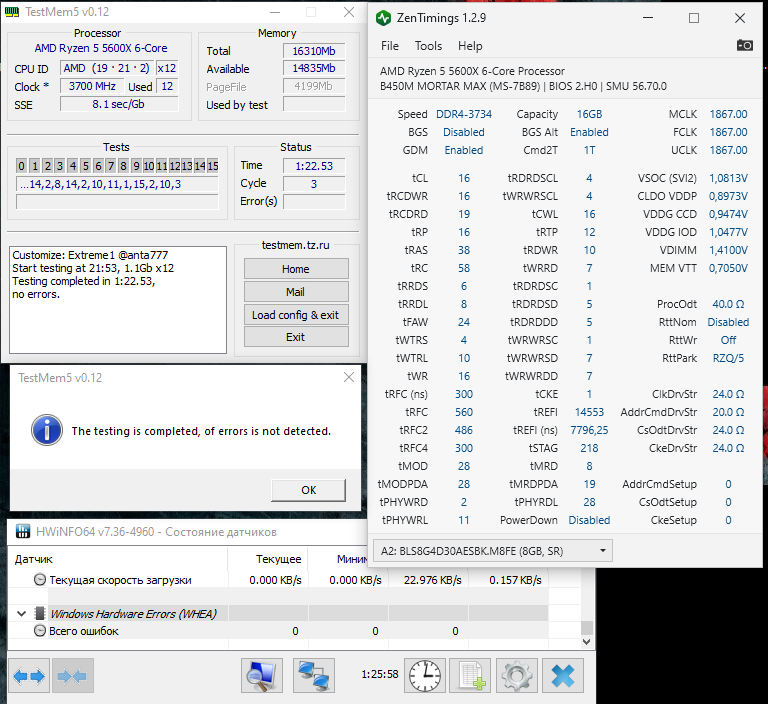The width and height of the screenshot is (768, 704).
Task: Open HWiNFO sensor monitor magnifier icon
Action: coord(262,676)
